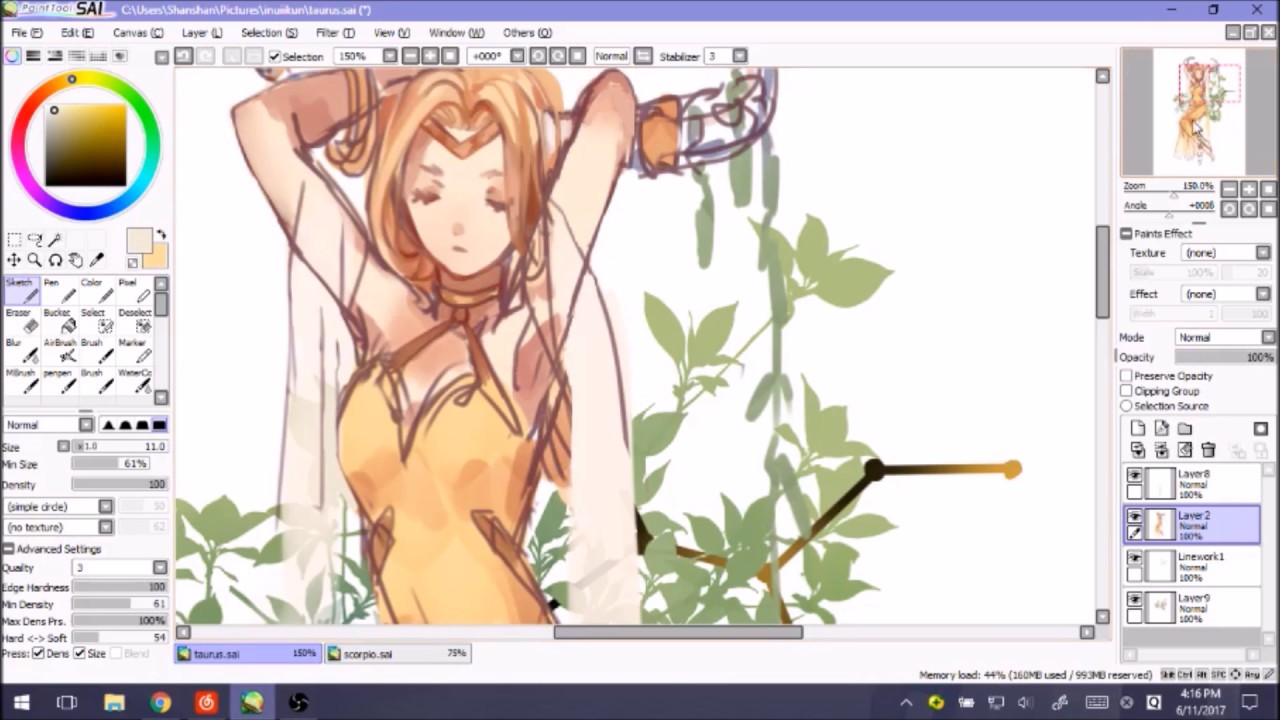1280x720 pixels.
Task: Open the Canvas menu
Action: click(x=137, y=32)
